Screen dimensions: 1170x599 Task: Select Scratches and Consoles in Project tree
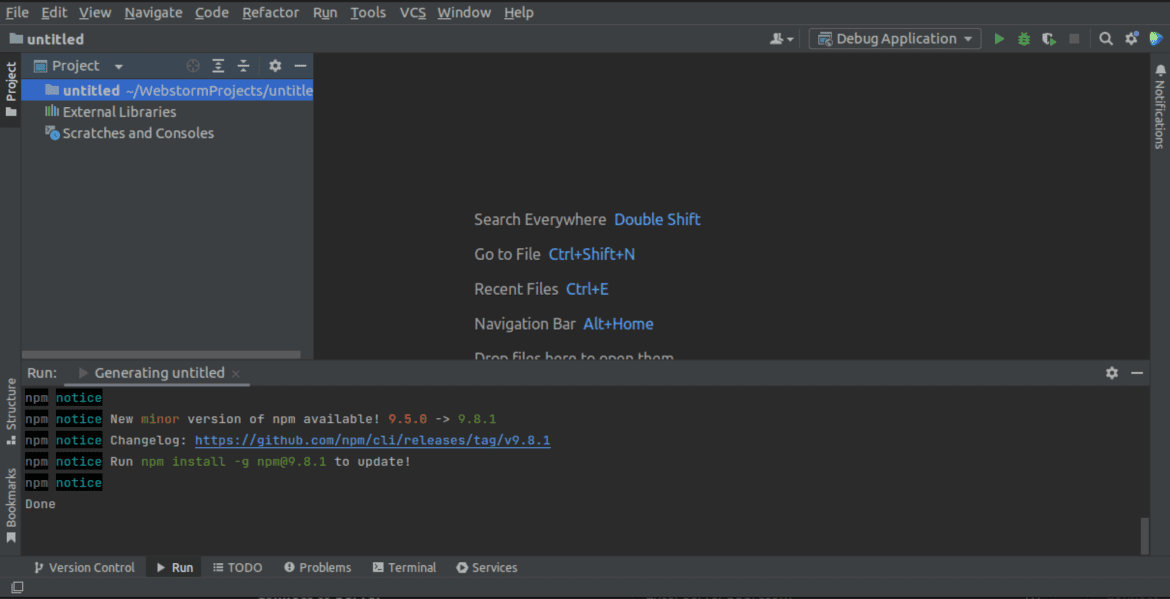137,132
